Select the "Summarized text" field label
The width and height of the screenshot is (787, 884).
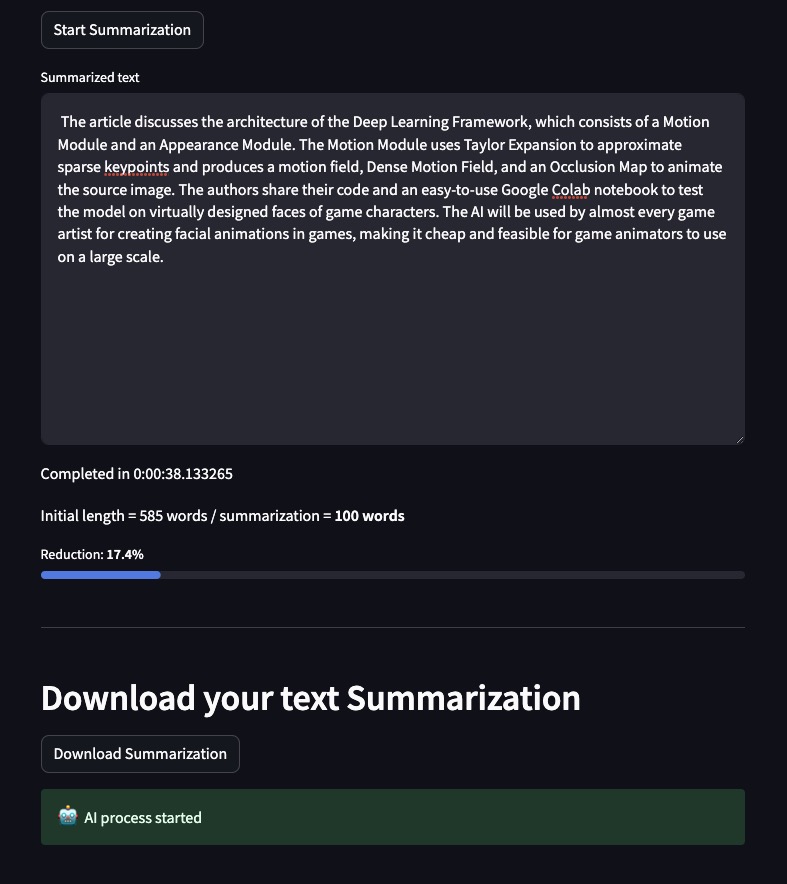tap(90, 78)
